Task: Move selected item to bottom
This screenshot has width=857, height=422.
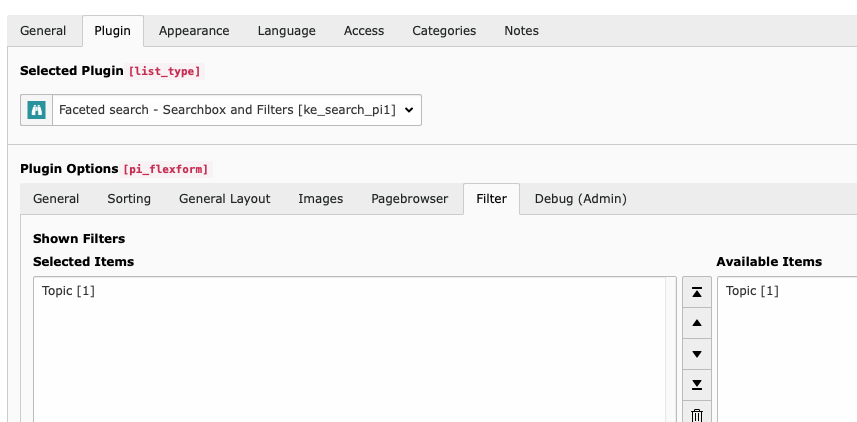Action: pos(697,385)
